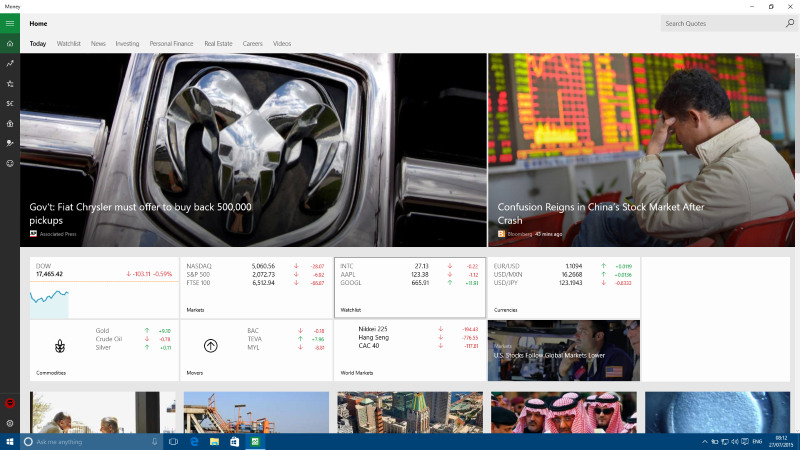800x450 pixels.
Task: Click the Associated Press source logo
Action: pos(33,234)
